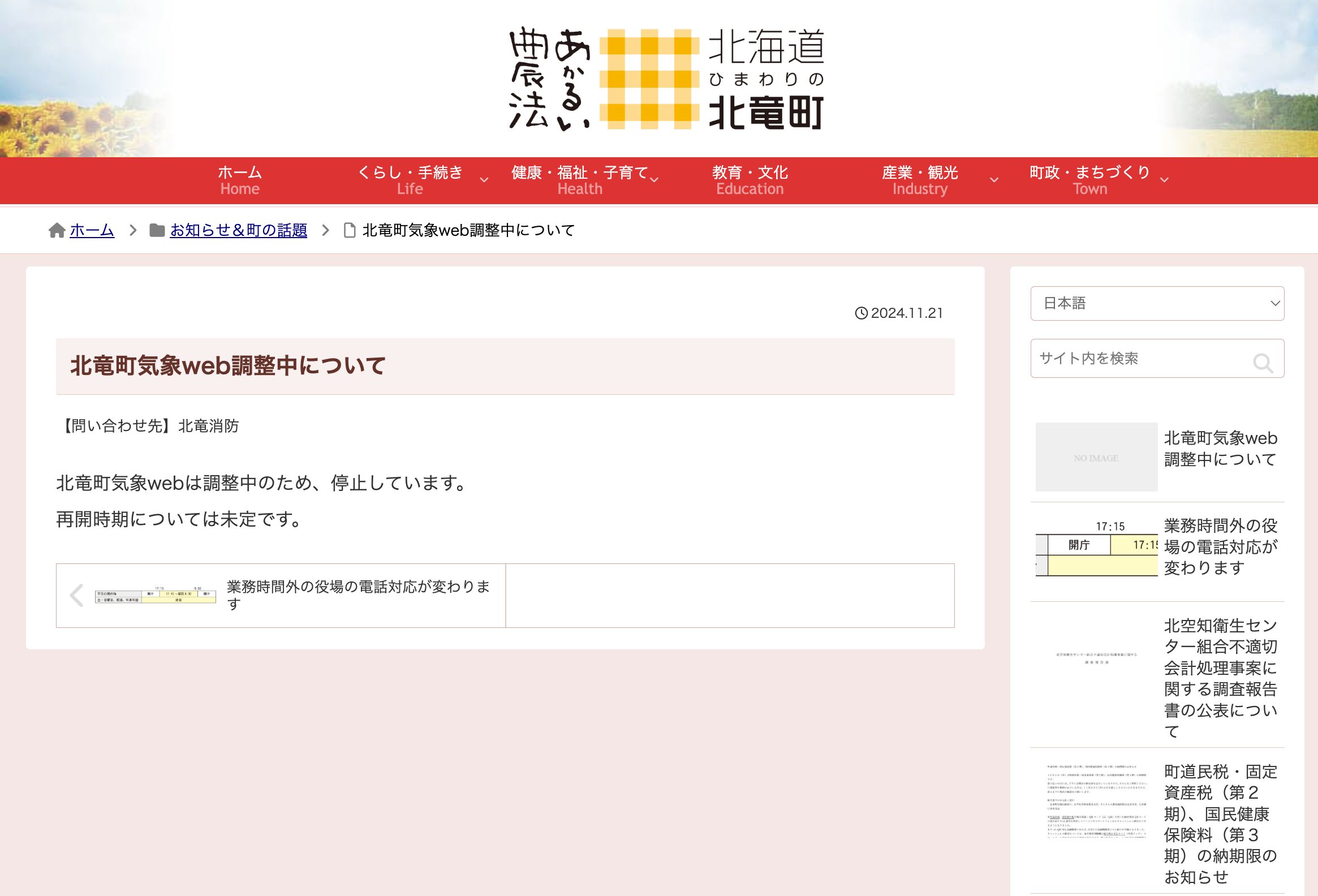Open the 日本語 language dropdown
1318x896 pixels.
[1157, 303]
